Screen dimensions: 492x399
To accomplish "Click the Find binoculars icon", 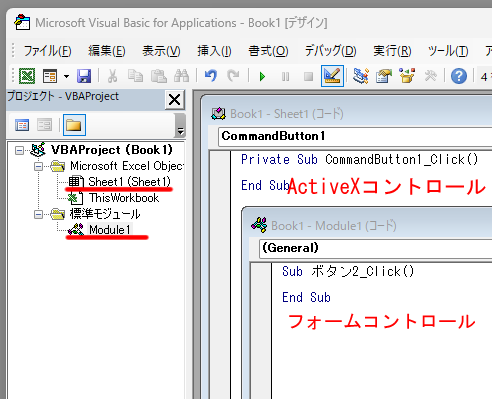I will tap(182, 76).
